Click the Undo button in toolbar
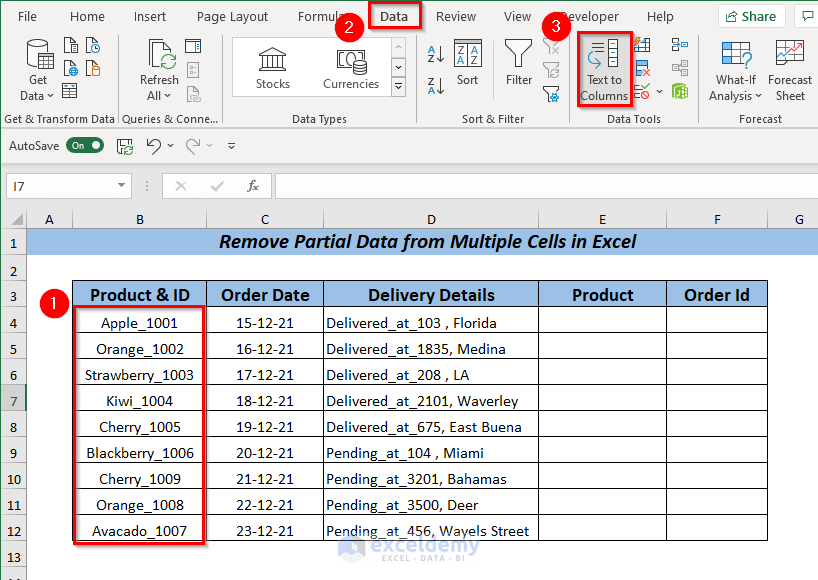818x580 pixels. point(153,145)
